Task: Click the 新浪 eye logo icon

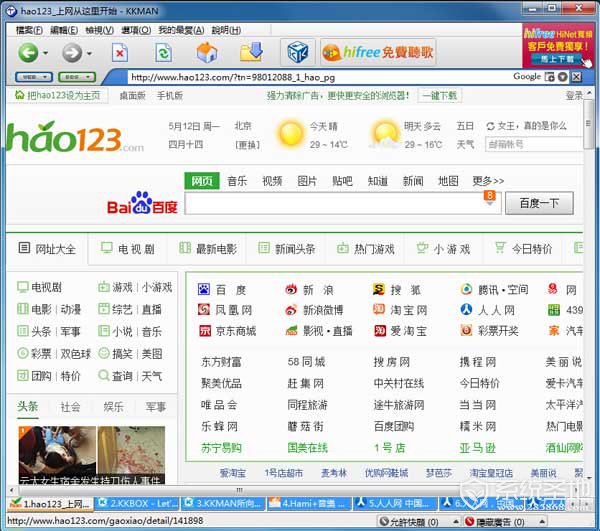Action: coord(291,289)
